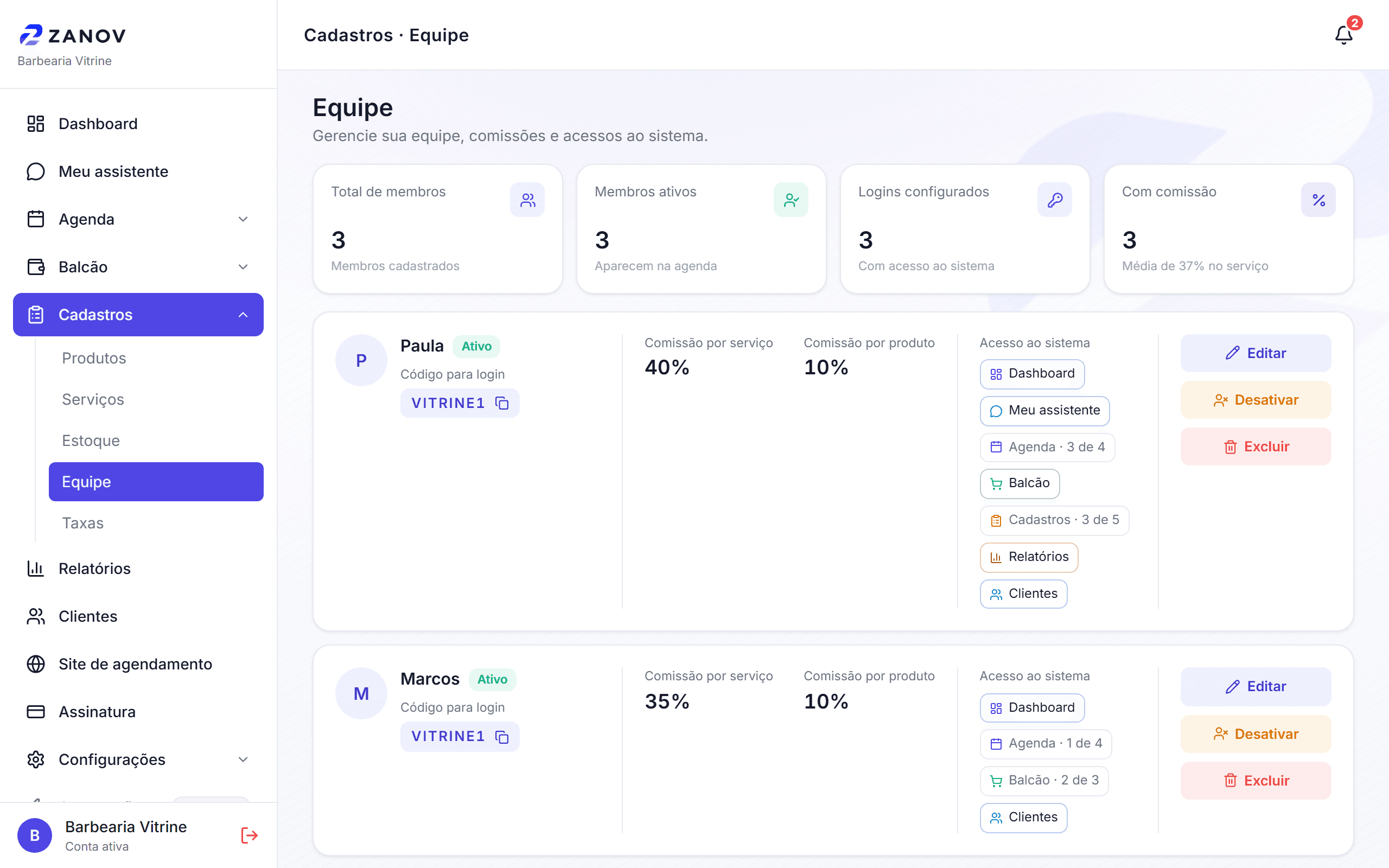Deactivate Marcos with the Desativar button
This screenshot has width=1389, height=868.
1256,733
